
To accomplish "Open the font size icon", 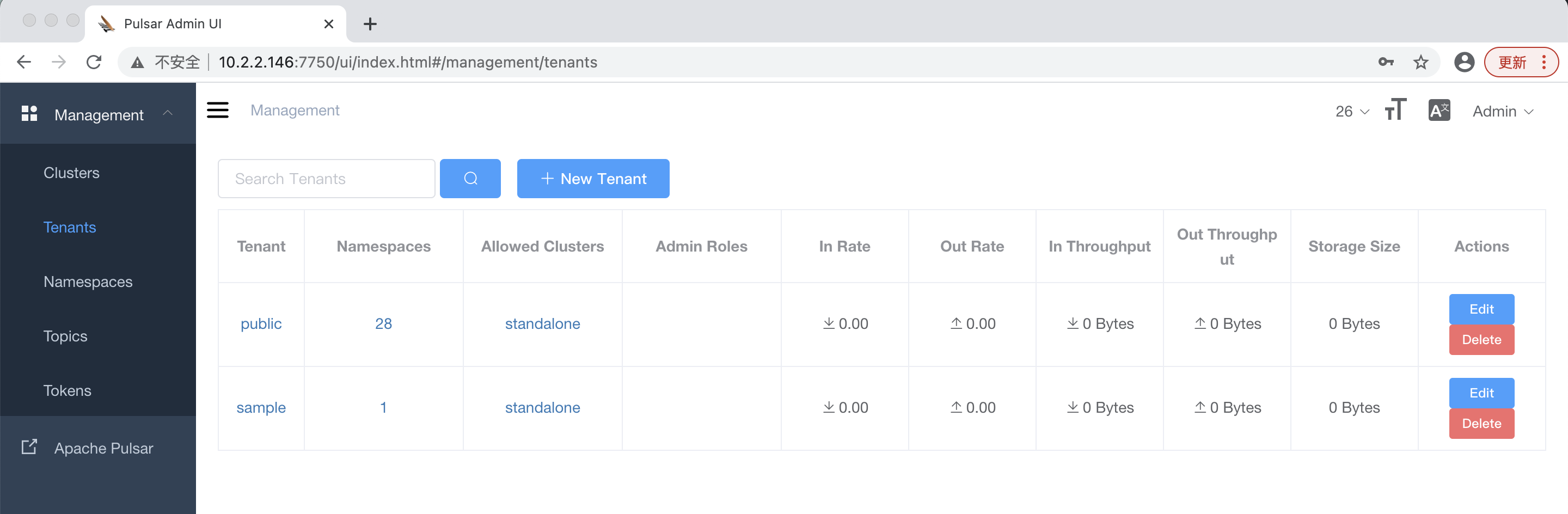I will (1395, 110).
